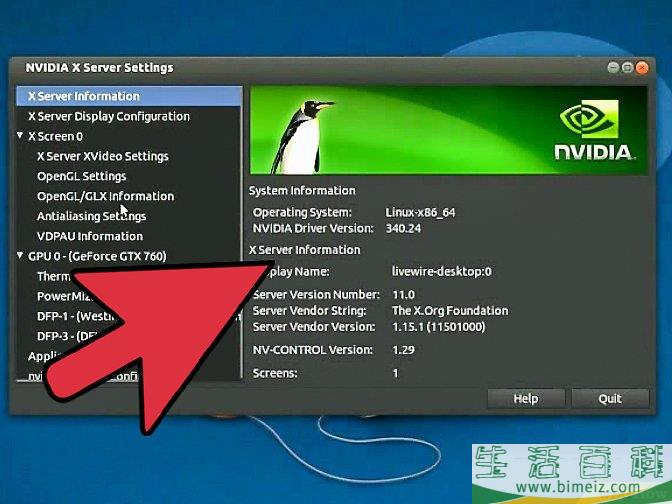Click the Server Vendor String label
The height and width of the screenshot is (504, 672).
pos(309,311)
